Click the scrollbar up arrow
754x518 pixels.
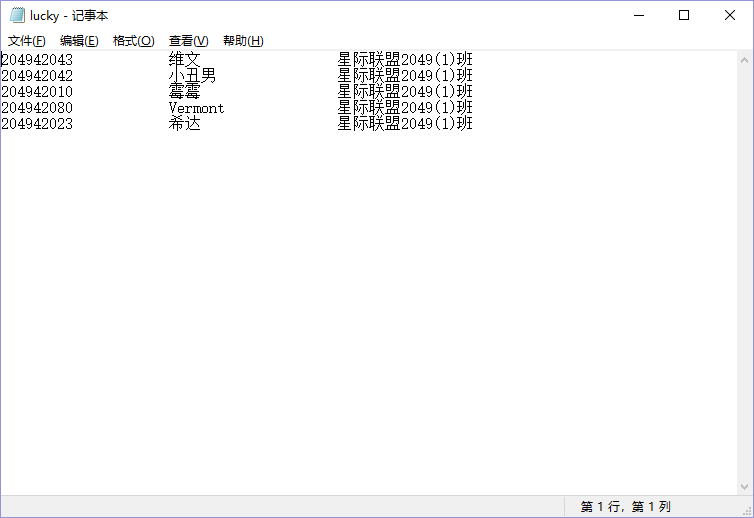[x=744, y=60]
